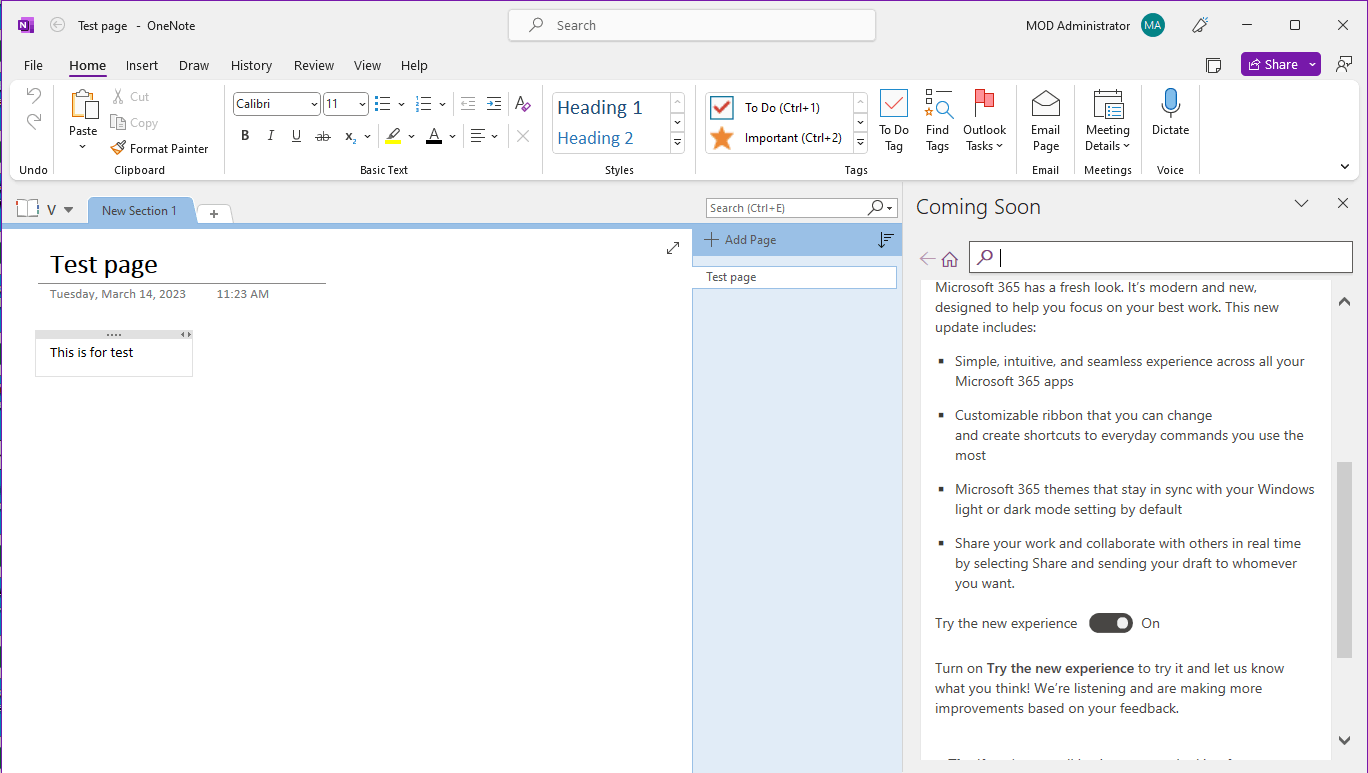Start Dictate microphone
This screenshot has height=773, width=1368.
(1170, 113)
